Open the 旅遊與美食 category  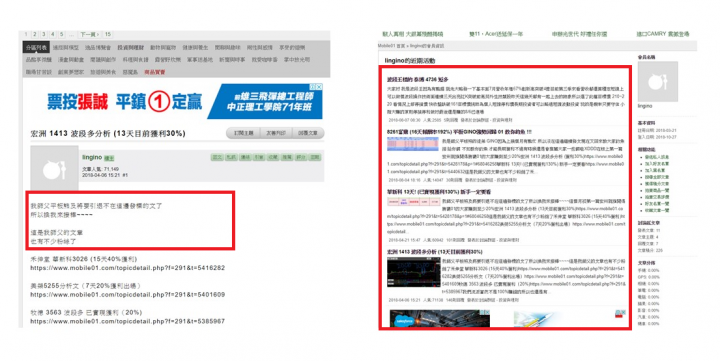[103, 72]
